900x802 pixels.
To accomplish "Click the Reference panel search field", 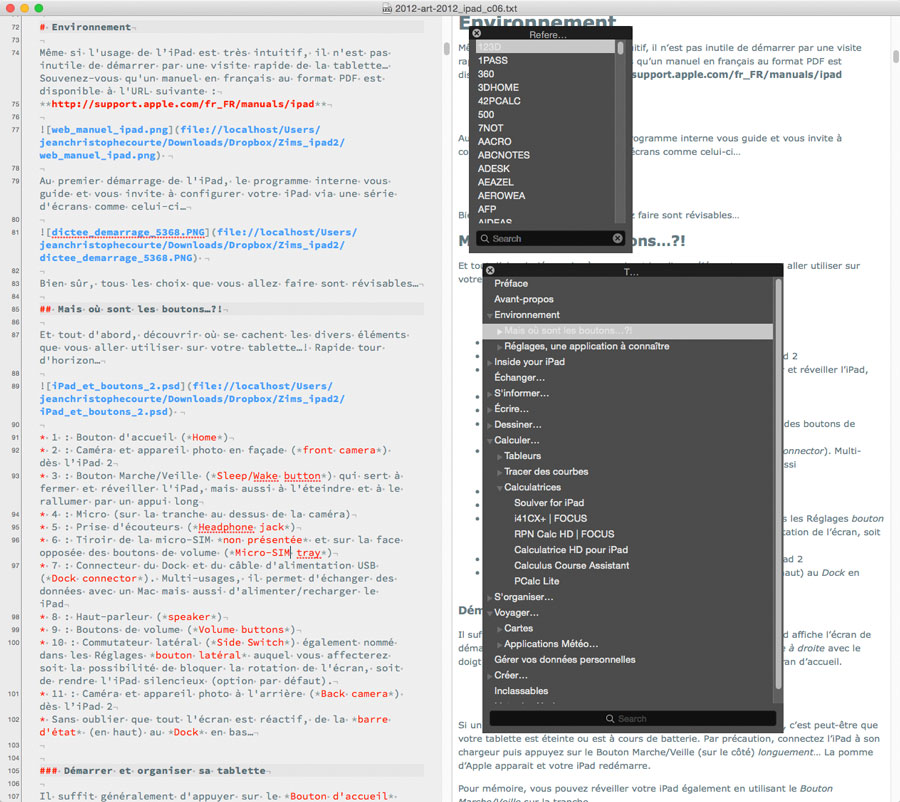I will 550,238.
